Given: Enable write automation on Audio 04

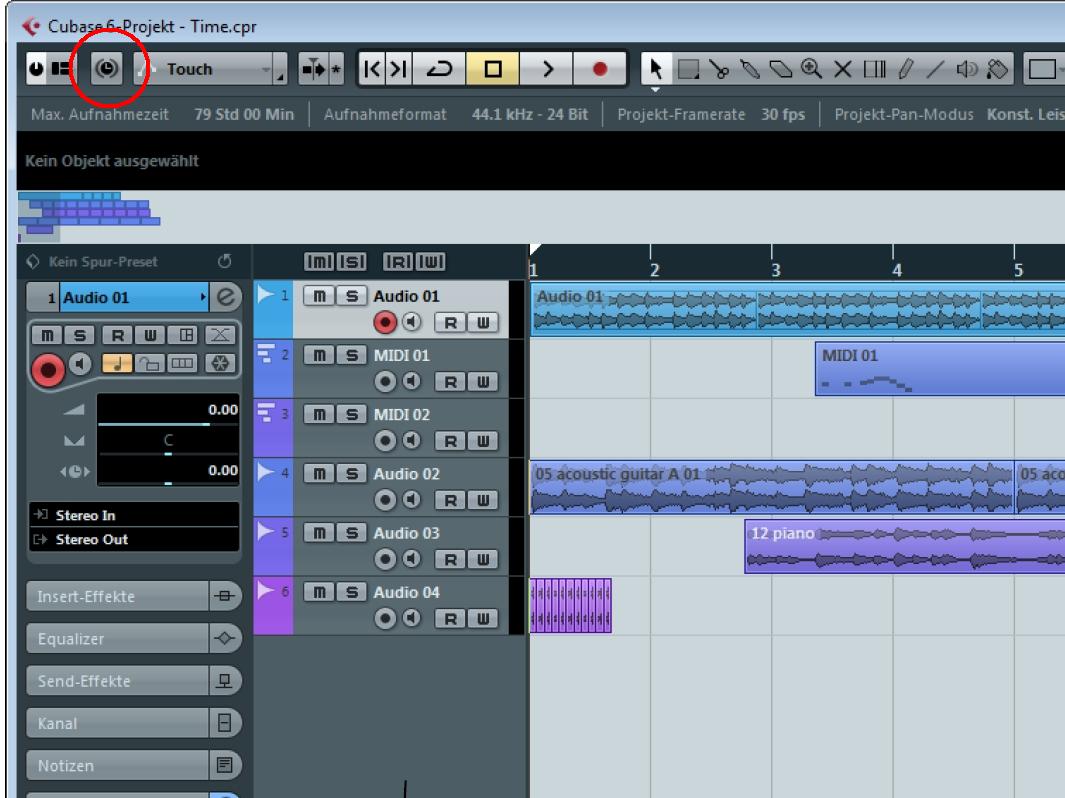Looking at the screenshot, I should pyautogui.click(x=483, y=618).
